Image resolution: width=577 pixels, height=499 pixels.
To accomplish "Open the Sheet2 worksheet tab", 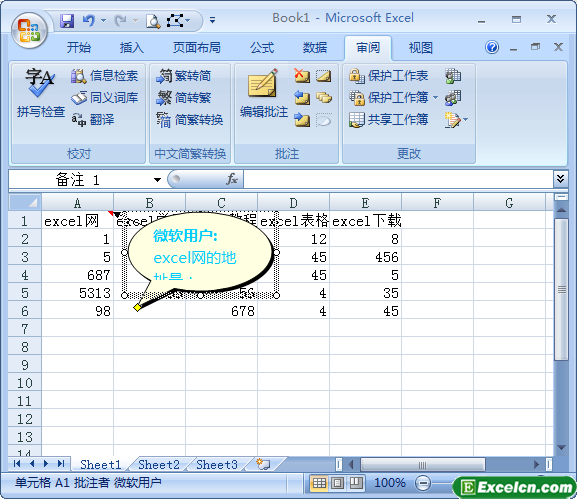I will tap(159, 465).
